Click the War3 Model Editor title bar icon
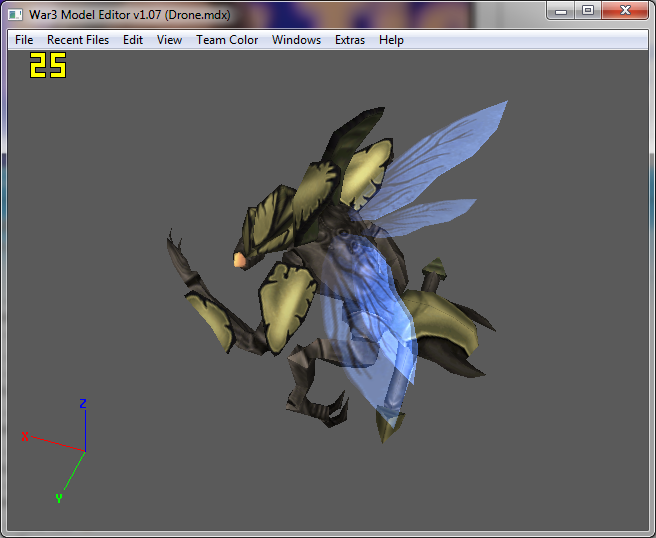 (15, 15)
